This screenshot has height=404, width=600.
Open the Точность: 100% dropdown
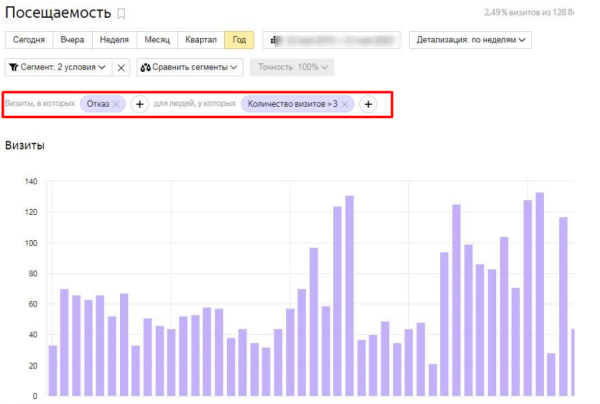coord(292,67)
